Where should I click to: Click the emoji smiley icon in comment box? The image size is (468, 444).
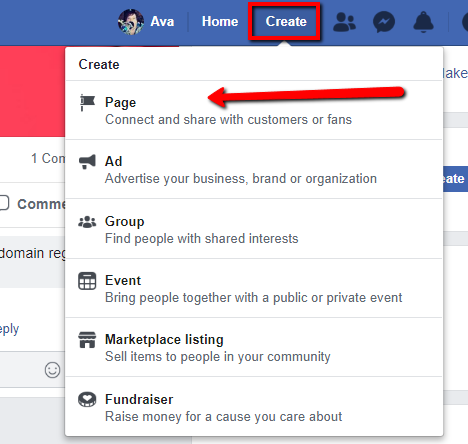(x=52, y=370)
